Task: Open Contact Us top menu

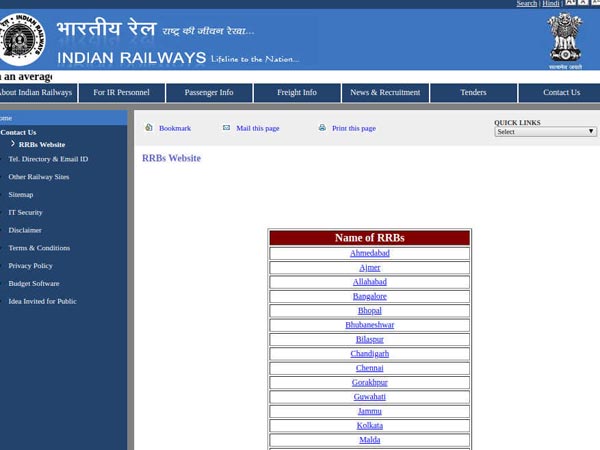Action: click(x=561, y=93)
